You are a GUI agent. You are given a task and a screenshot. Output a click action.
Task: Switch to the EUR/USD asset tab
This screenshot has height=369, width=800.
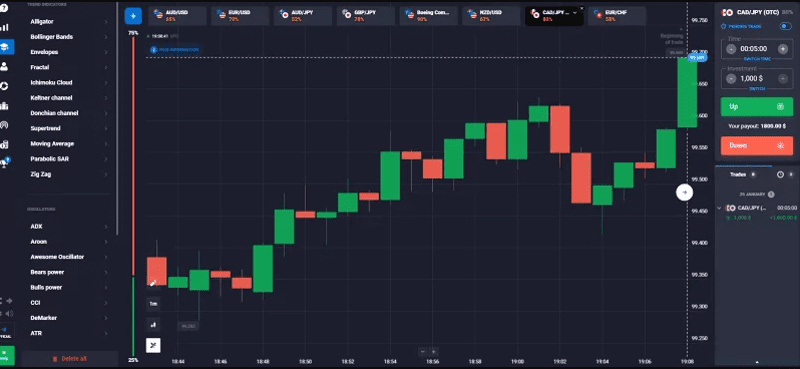click(240, 16)
